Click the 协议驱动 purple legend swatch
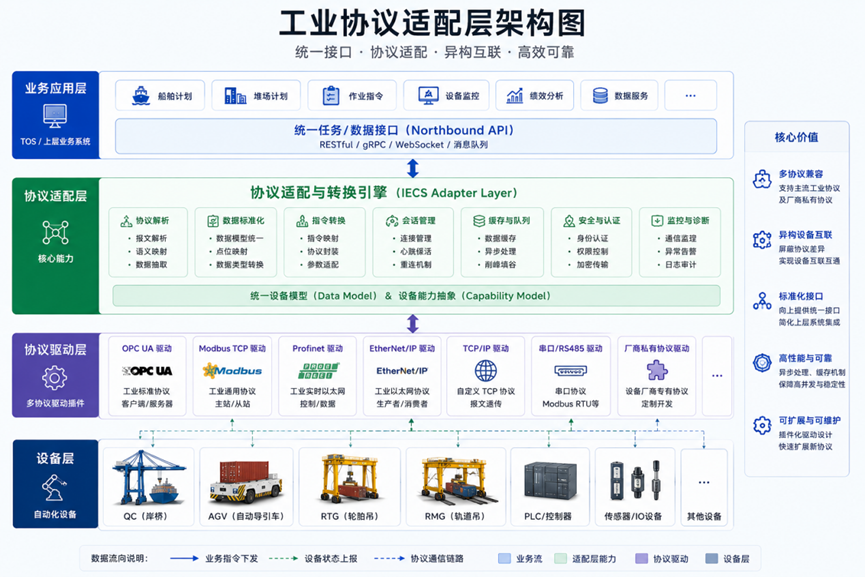Viewport: 865px width, 577px height. coord(642,558)
